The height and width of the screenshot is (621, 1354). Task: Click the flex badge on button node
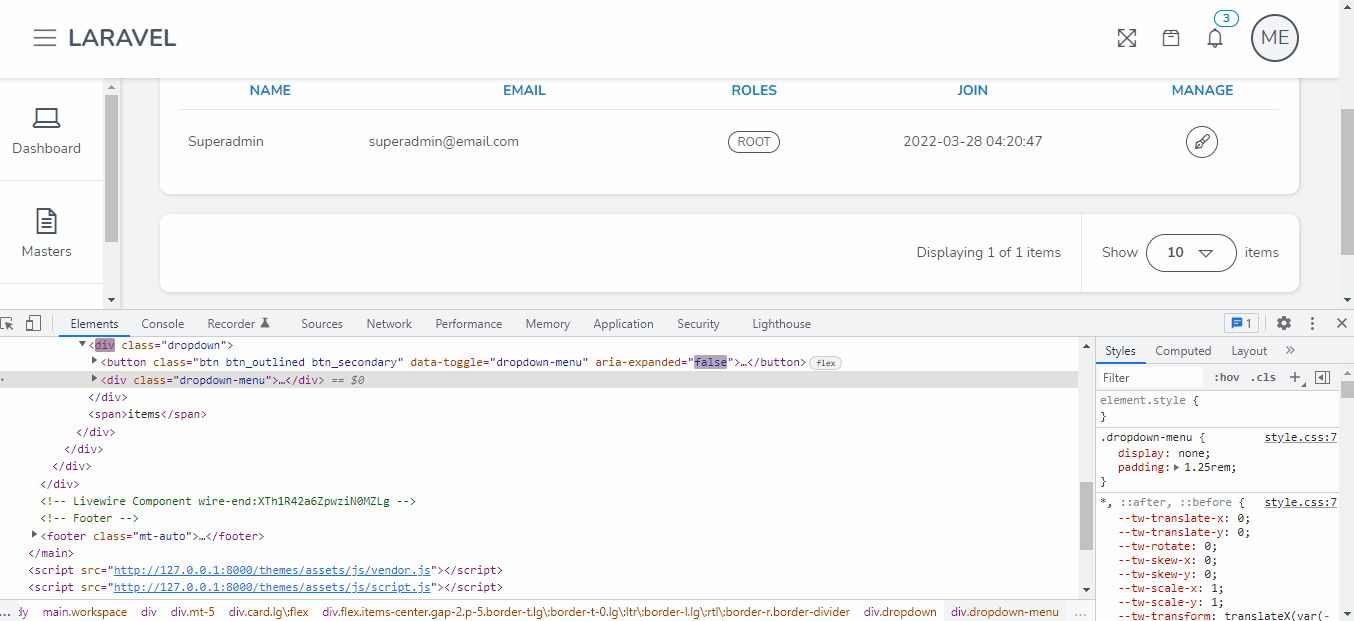[825, 362]
